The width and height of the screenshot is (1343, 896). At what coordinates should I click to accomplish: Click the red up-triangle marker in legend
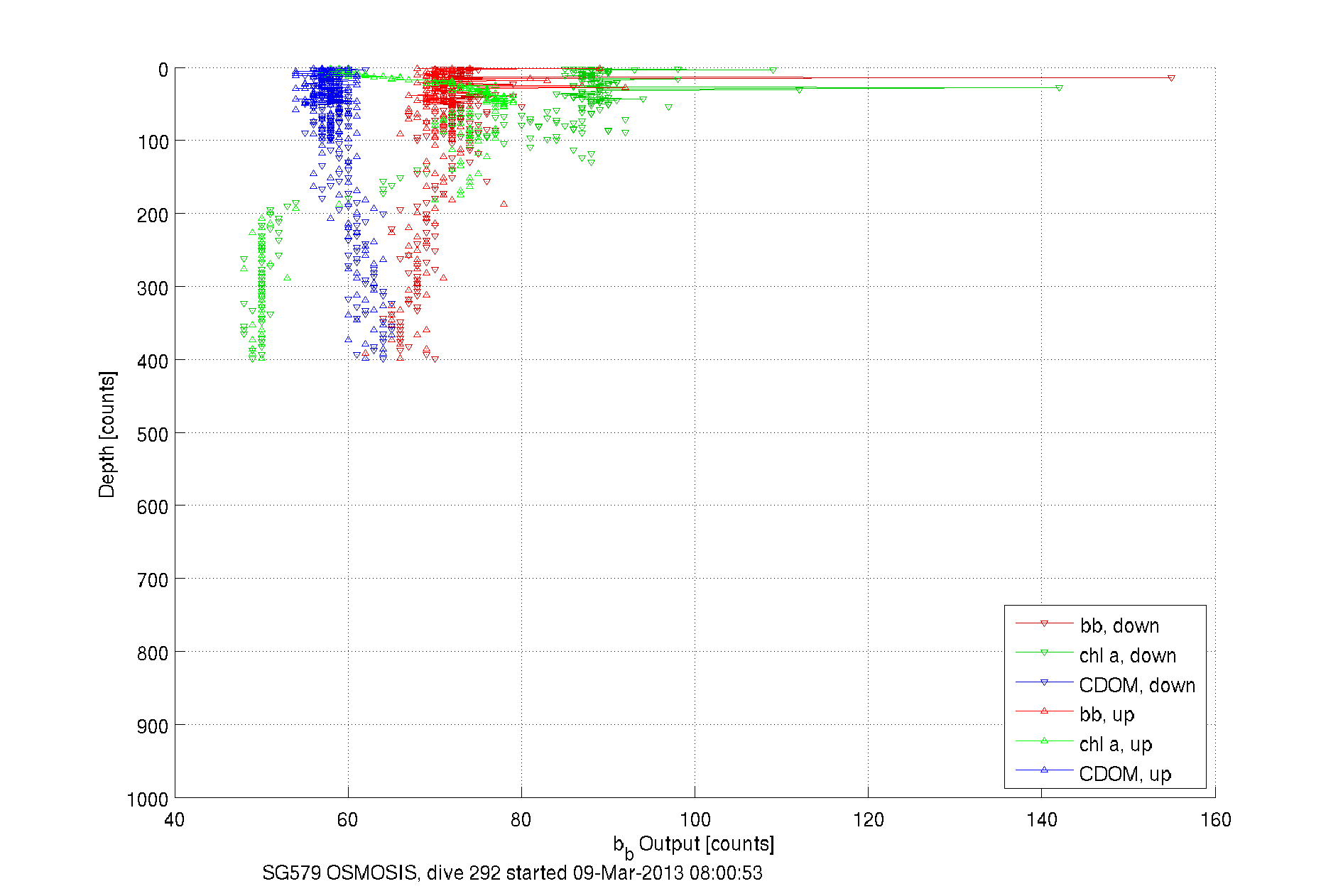[1044, 711]
